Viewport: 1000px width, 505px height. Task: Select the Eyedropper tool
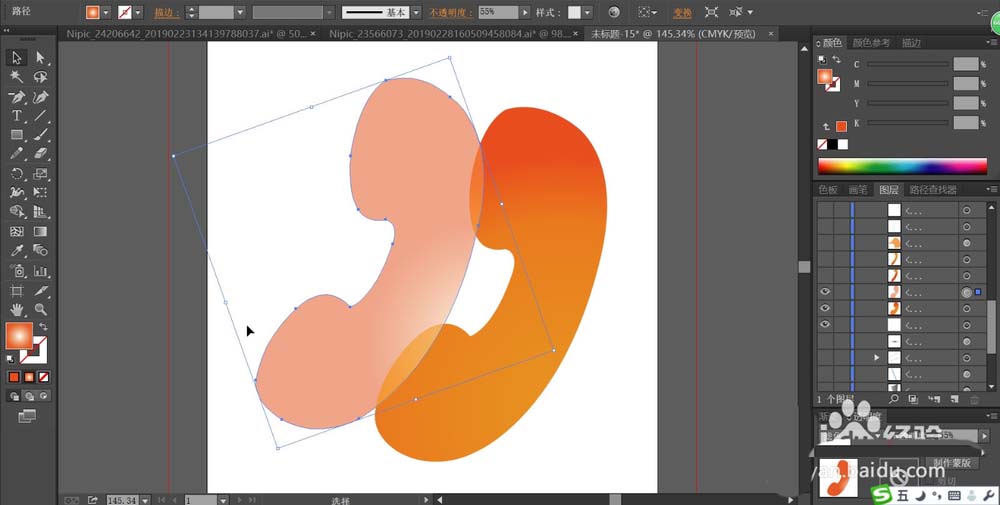[x=17, y=251]
